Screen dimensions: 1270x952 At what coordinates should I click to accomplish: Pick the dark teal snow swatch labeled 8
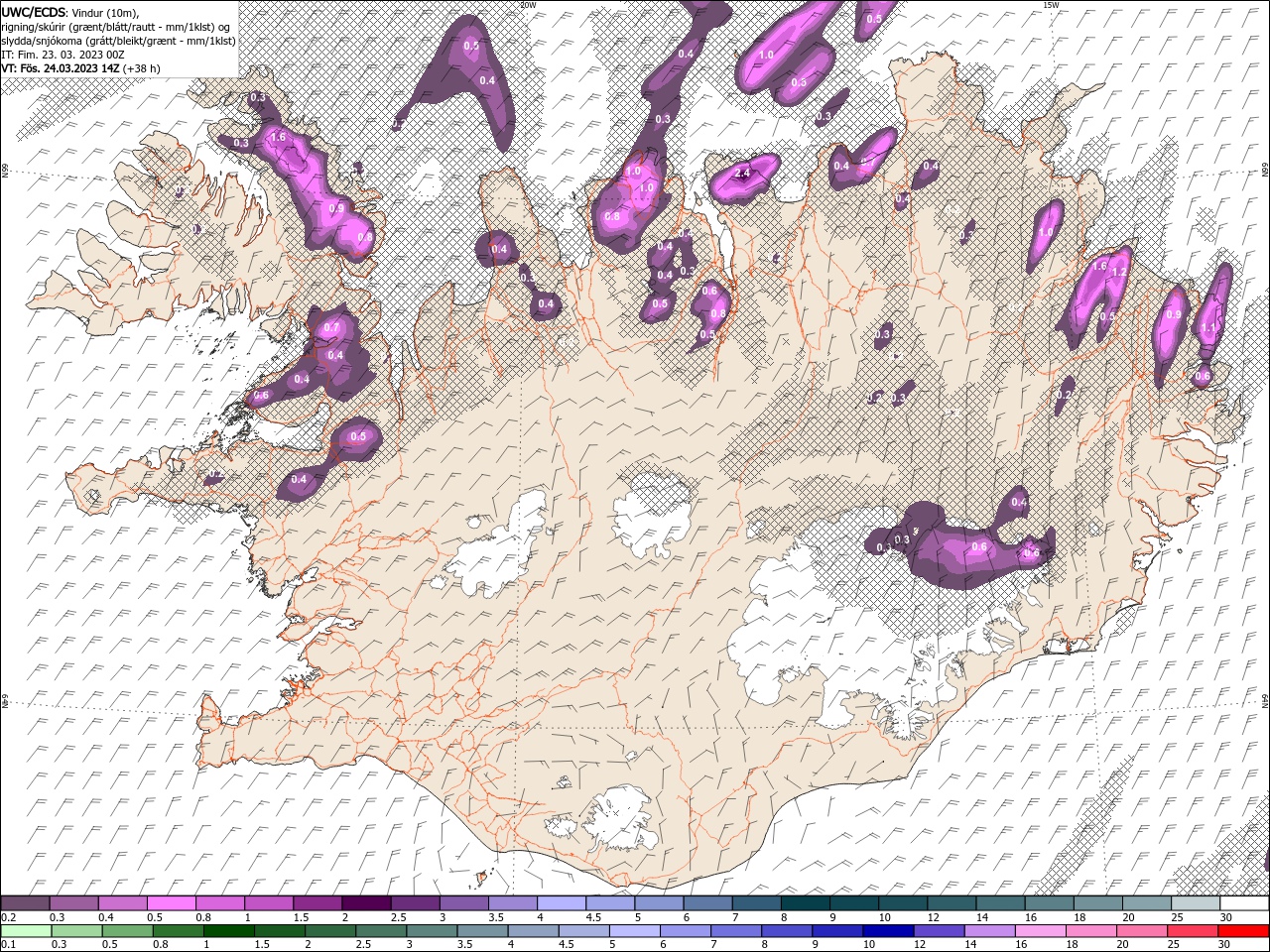click(805, 903)
